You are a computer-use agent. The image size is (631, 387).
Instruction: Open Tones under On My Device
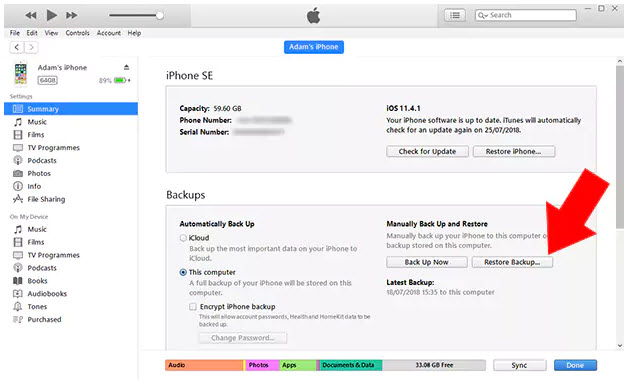[x=37, y=307]
